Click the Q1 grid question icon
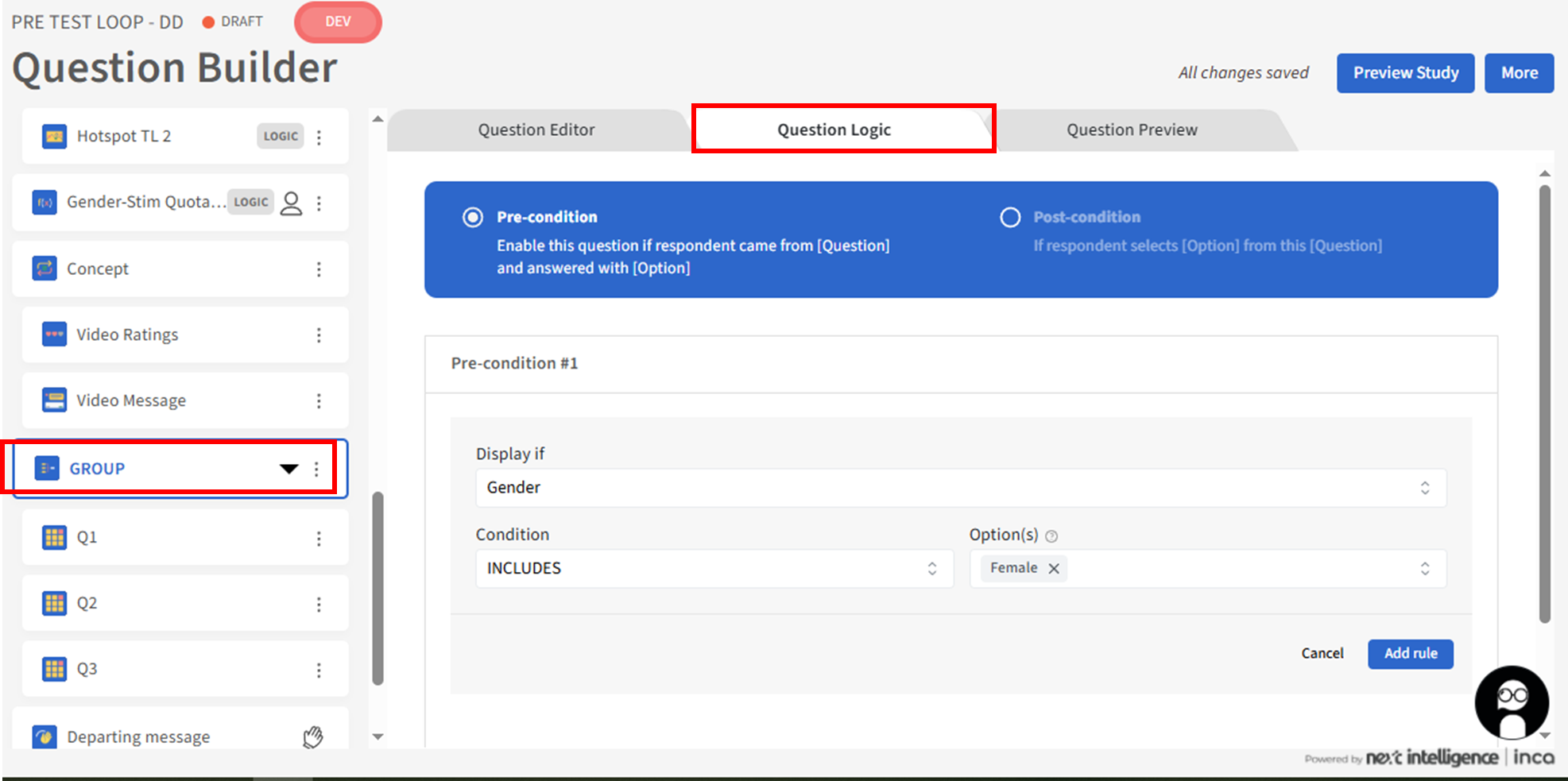 (x=54, y=537)
